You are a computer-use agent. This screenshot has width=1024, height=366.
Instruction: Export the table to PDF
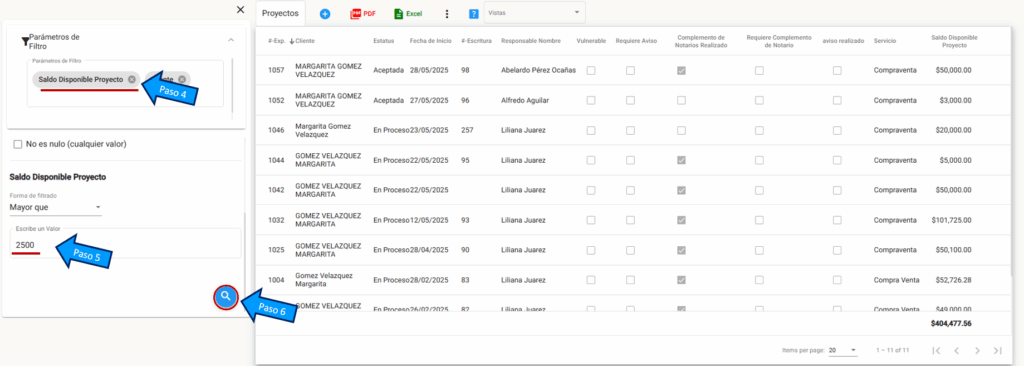pyautogui.click(x=363, y=13)
